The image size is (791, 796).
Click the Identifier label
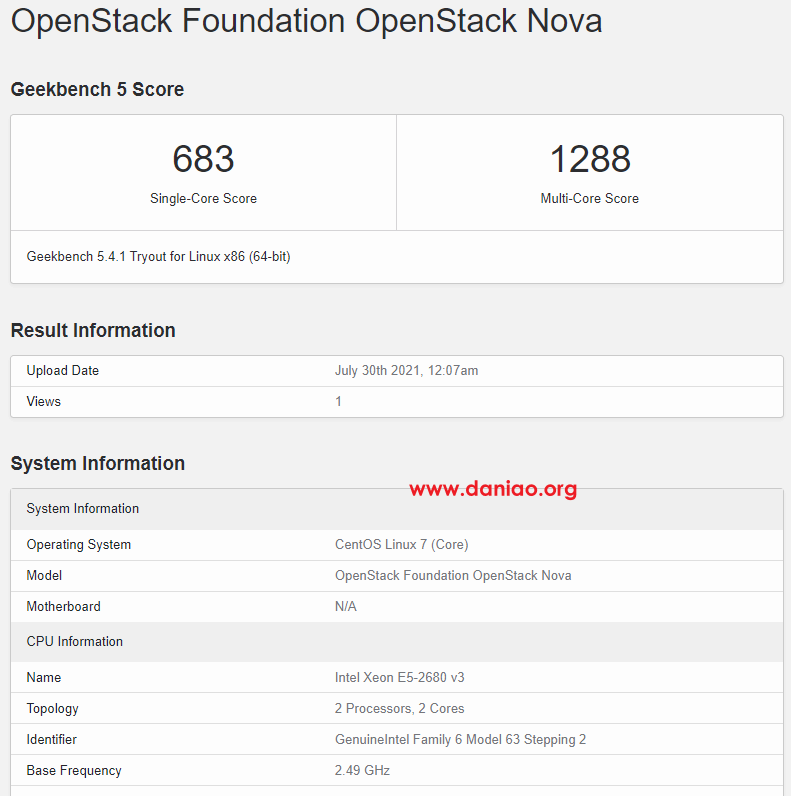click(x=51, y=740)
